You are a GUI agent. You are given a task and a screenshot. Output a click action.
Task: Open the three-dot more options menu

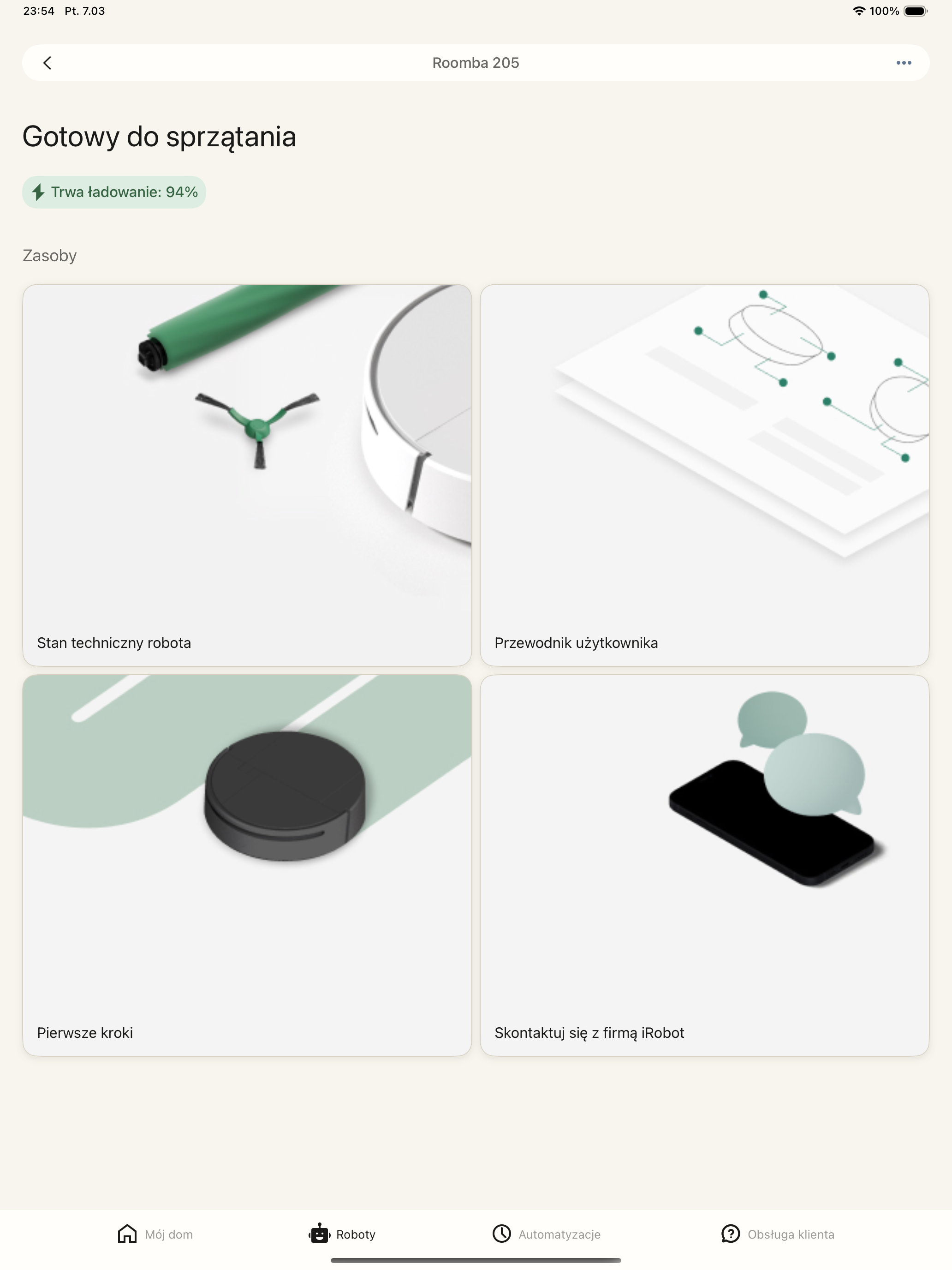pos(904,63)
